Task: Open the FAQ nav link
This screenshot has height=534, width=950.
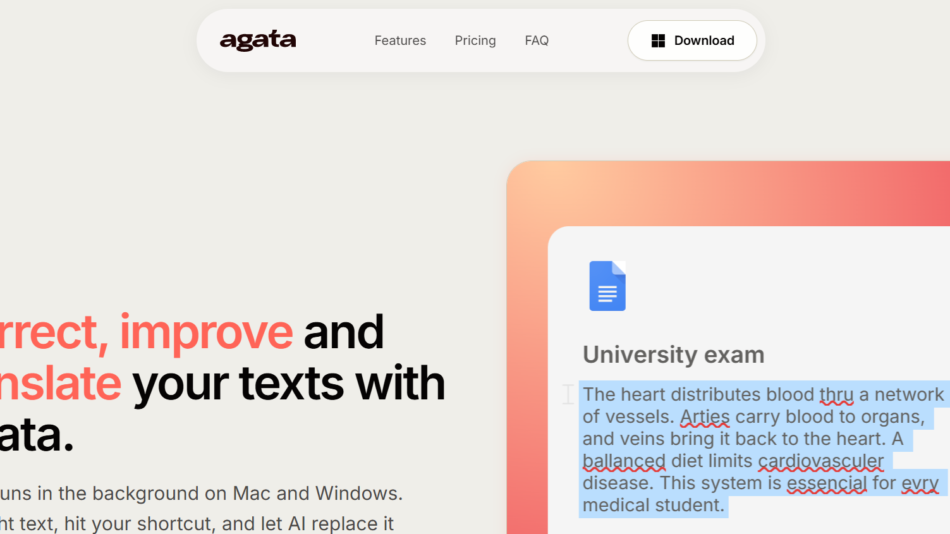Action: click(x=536, y=41)
